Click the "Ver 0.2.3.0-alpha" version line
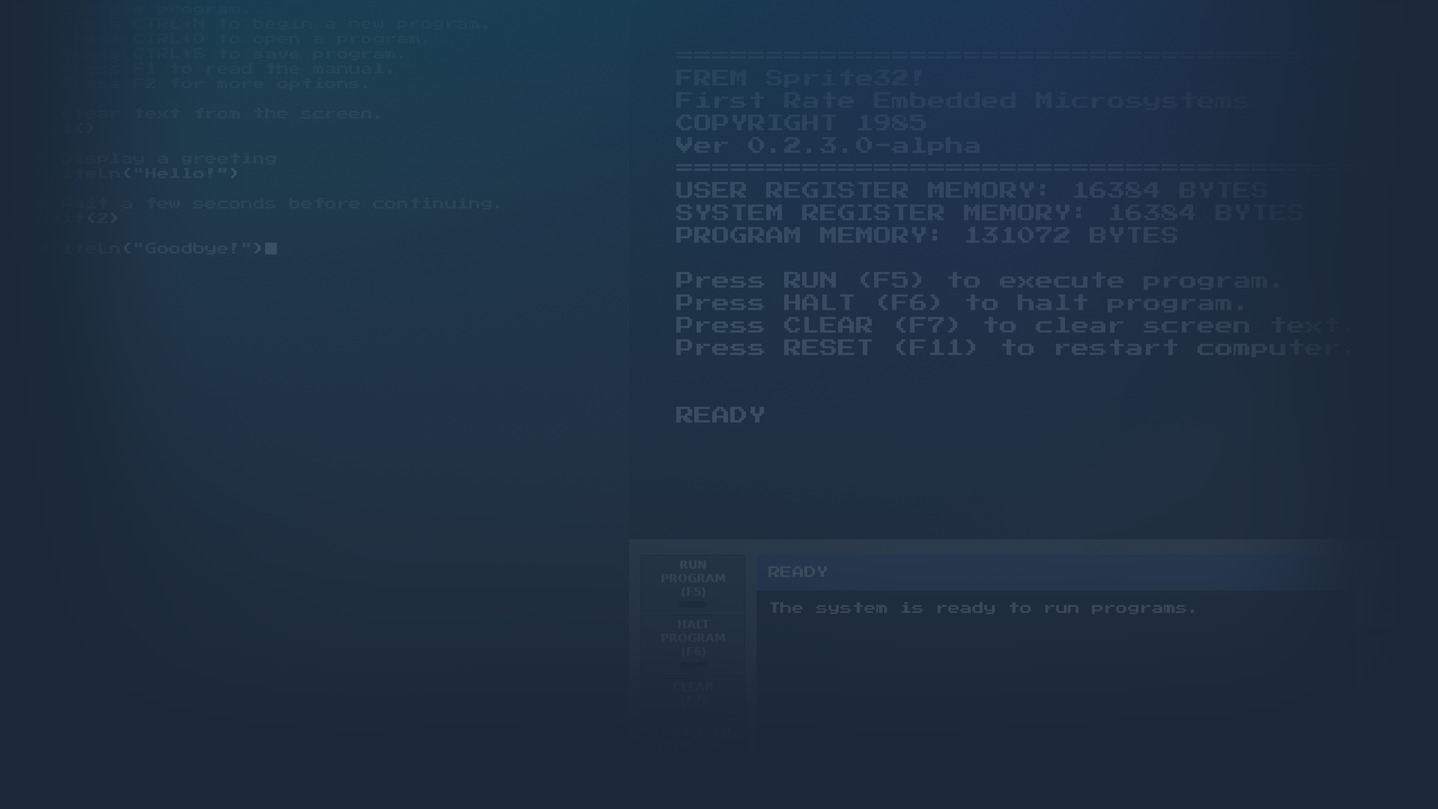Viewport: 1438px width, 809px height. pyautogui.click(x=828, y=146)
